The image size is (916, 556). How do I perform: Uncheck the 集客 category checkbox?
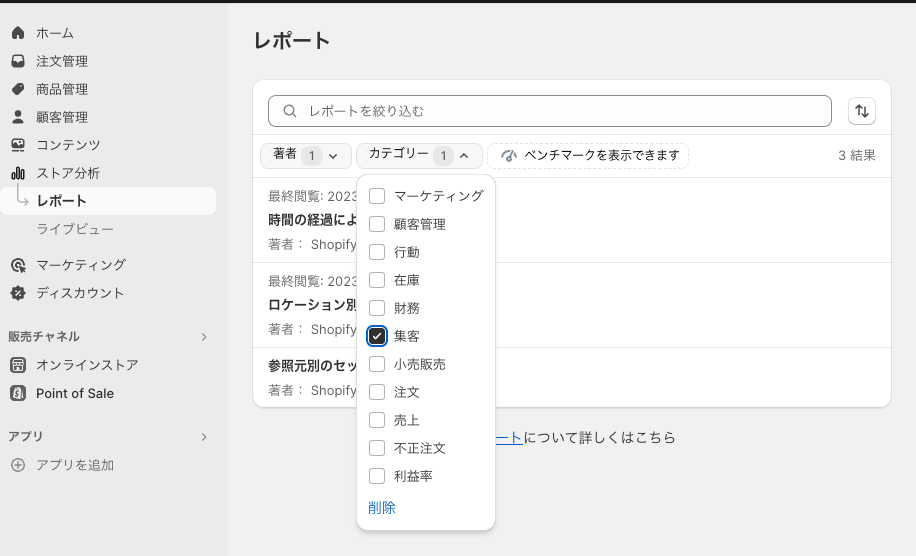(377, 336)
